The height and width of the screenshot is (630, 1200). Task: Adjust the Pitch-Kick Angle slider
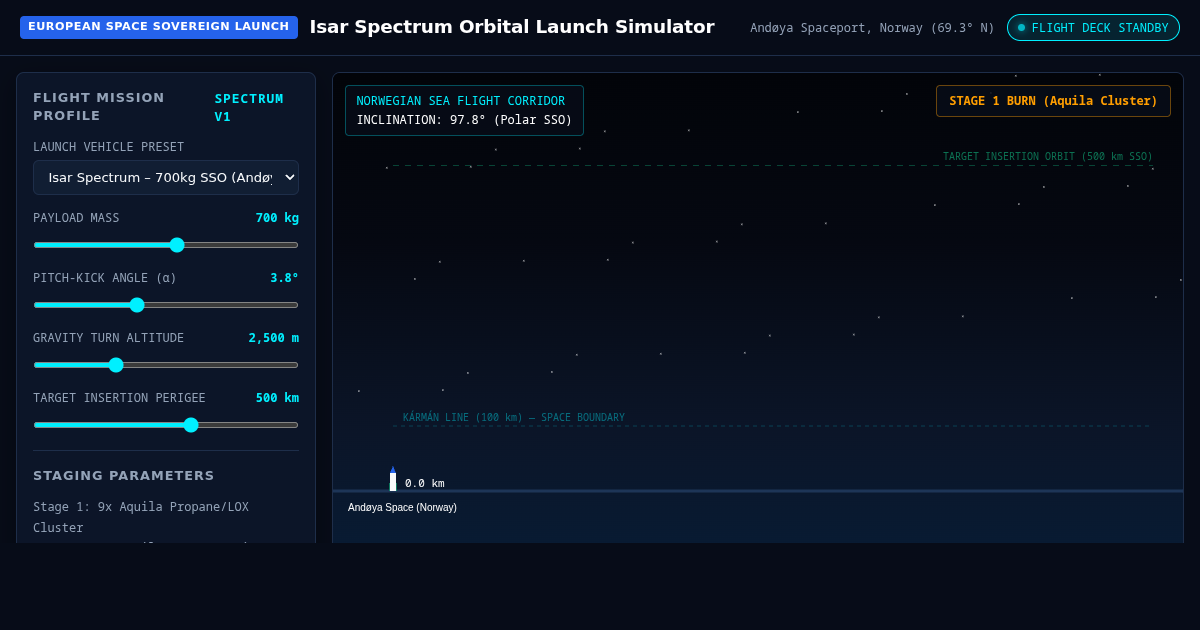[166, 305]
